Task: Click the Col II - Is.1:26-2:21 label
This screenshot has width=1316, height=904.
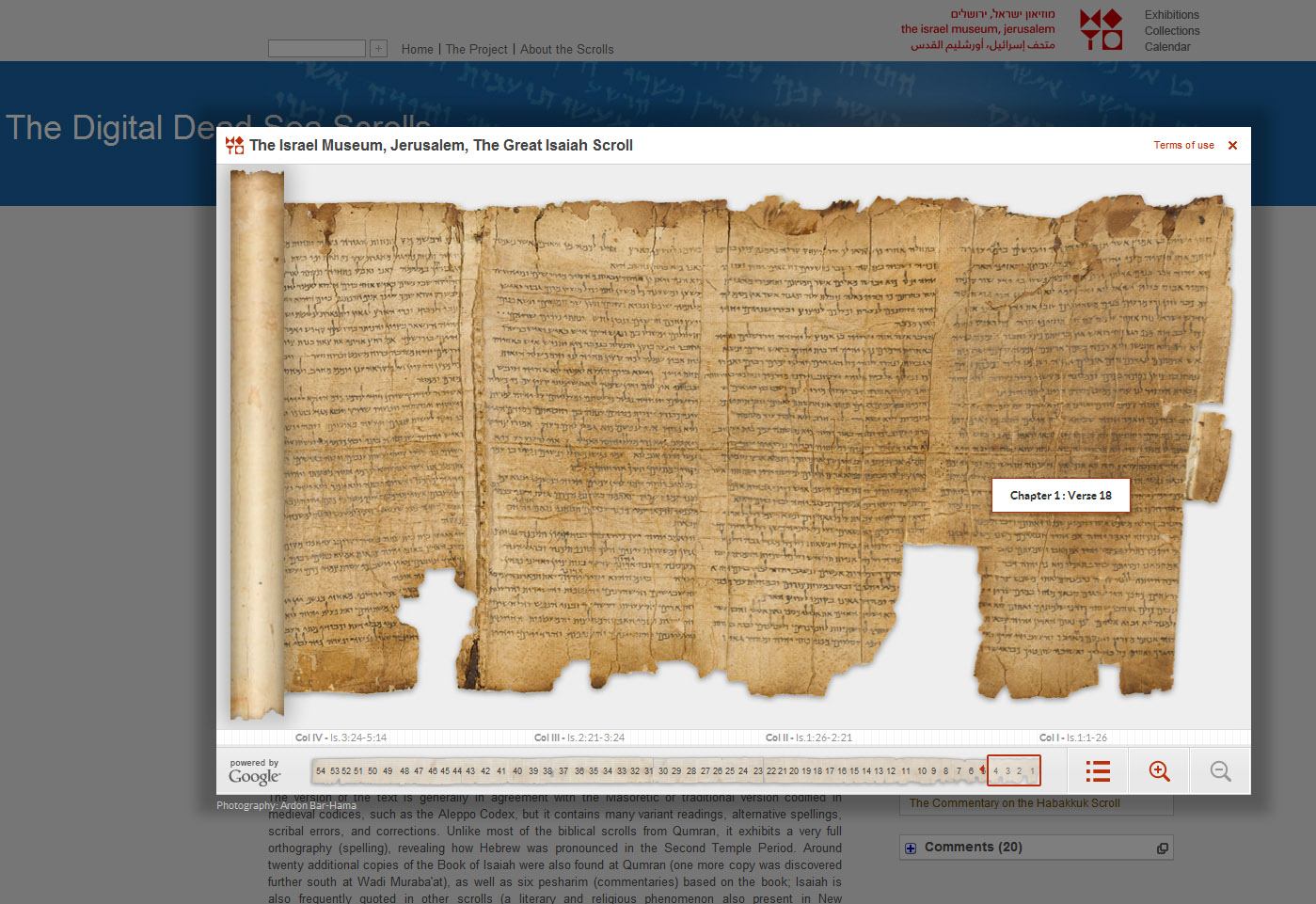Action: (x=809, y=737)
